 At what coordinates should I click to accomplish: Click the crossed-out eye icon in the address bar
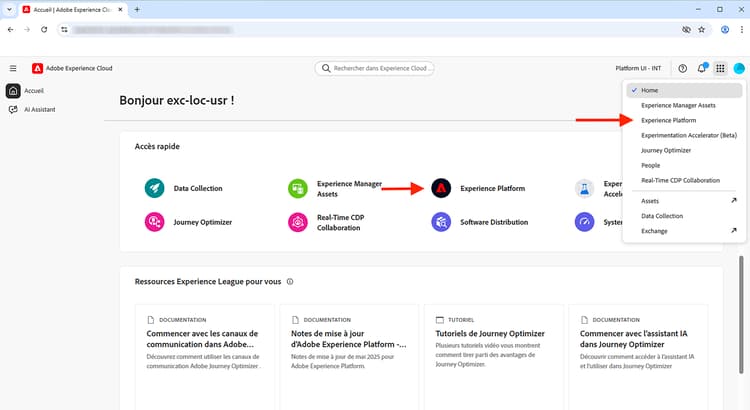(x=686, y=30)
